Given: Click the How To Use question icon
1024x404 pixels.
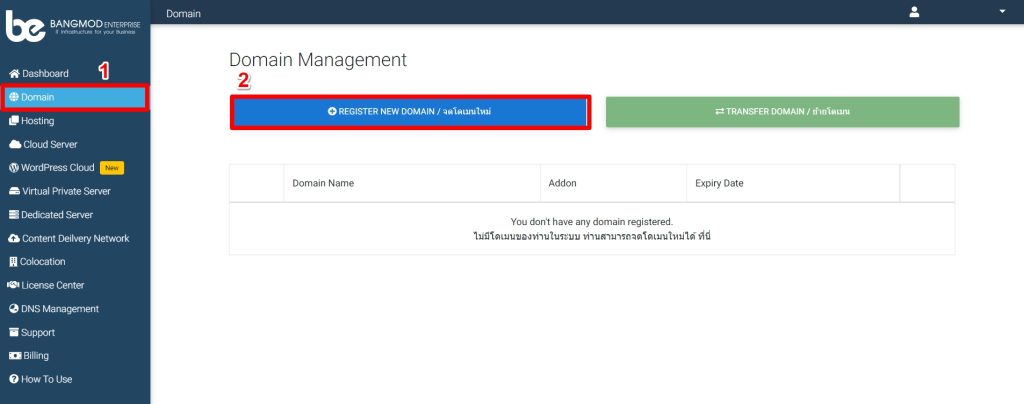Looking at the screenshot, I should (x=14, y=380).
